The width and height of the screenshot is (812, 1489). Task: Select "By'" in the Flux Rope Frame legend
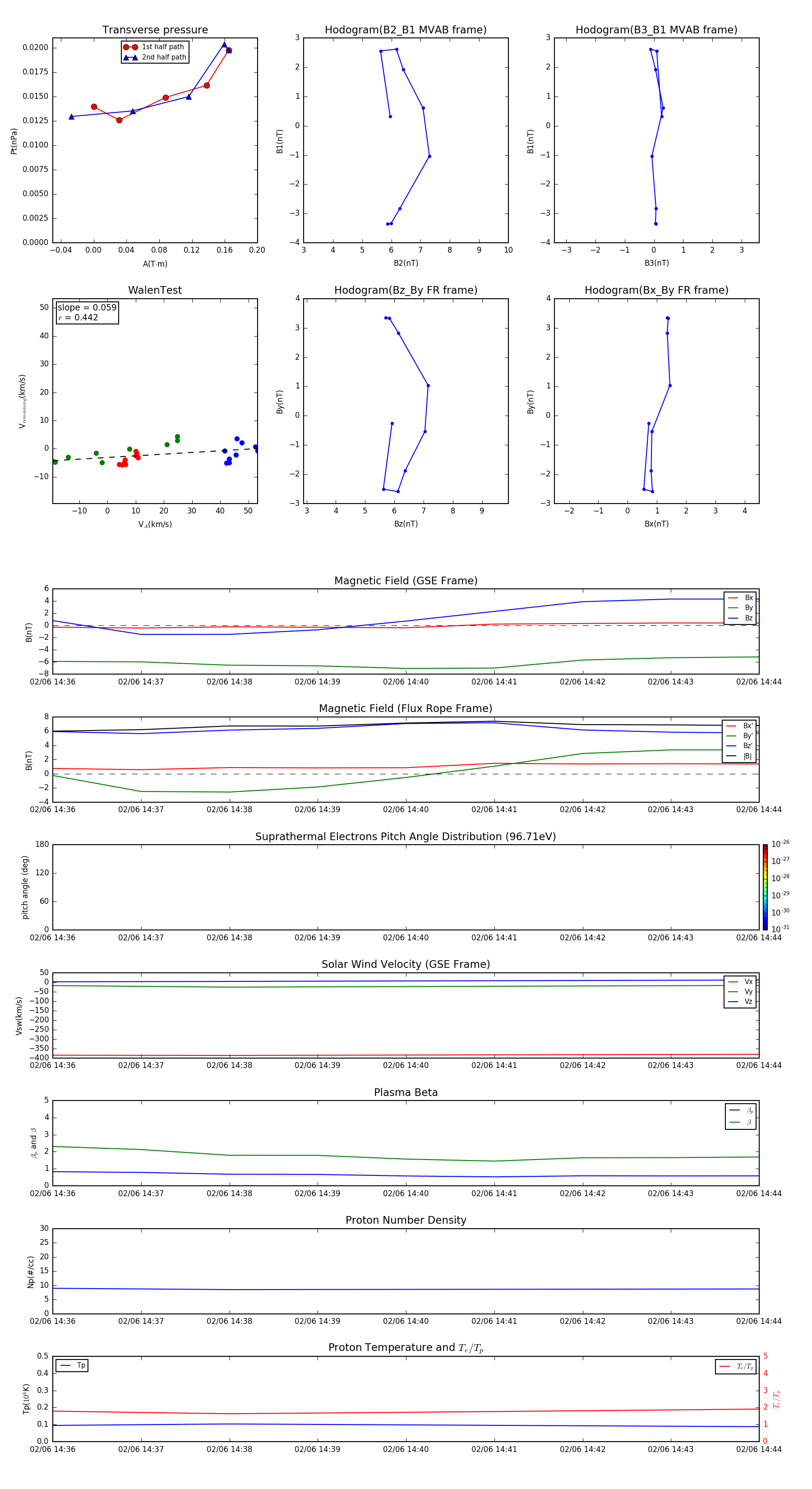click(x=740, y=736)
